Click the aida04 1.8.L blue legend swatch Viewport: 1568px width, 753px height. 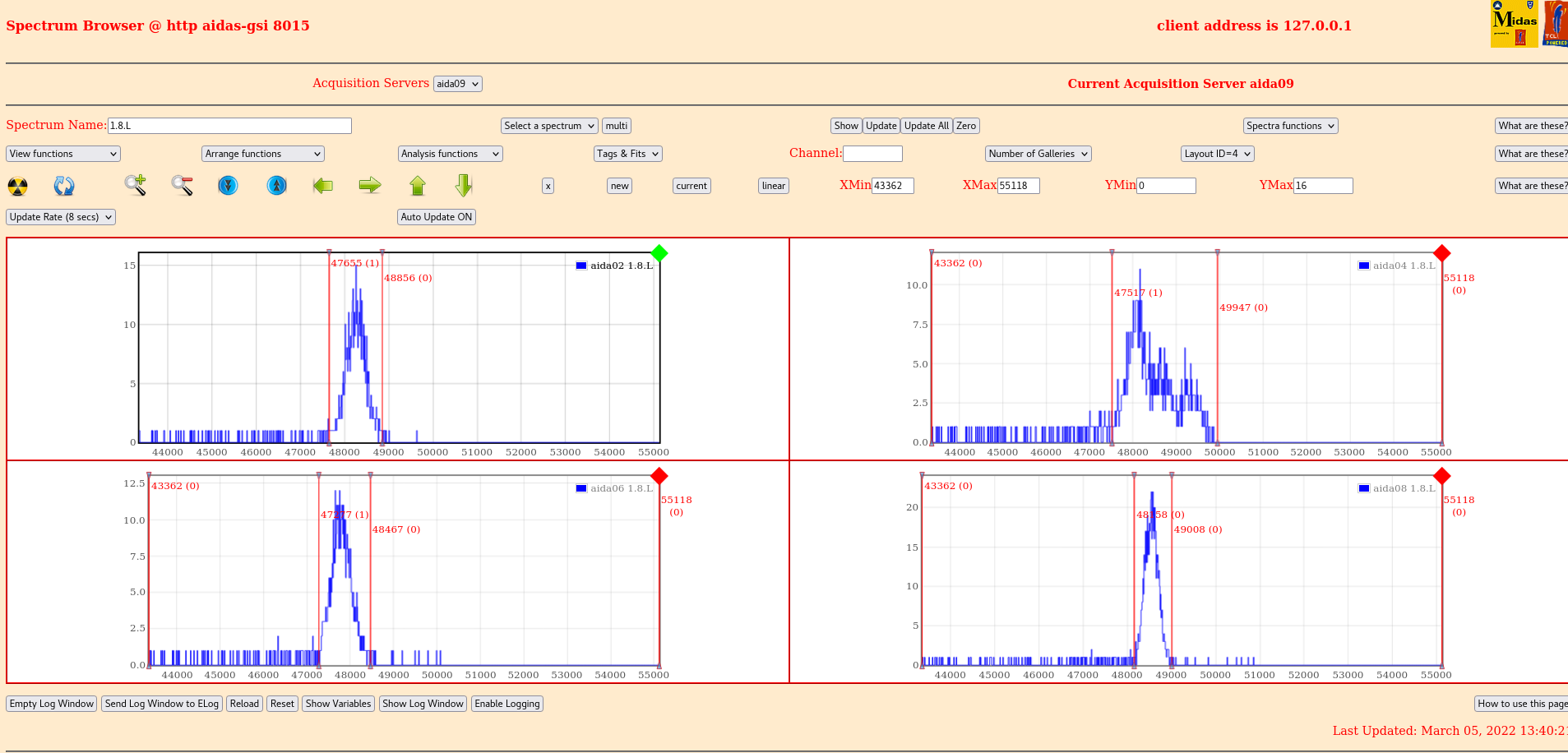1364,266
